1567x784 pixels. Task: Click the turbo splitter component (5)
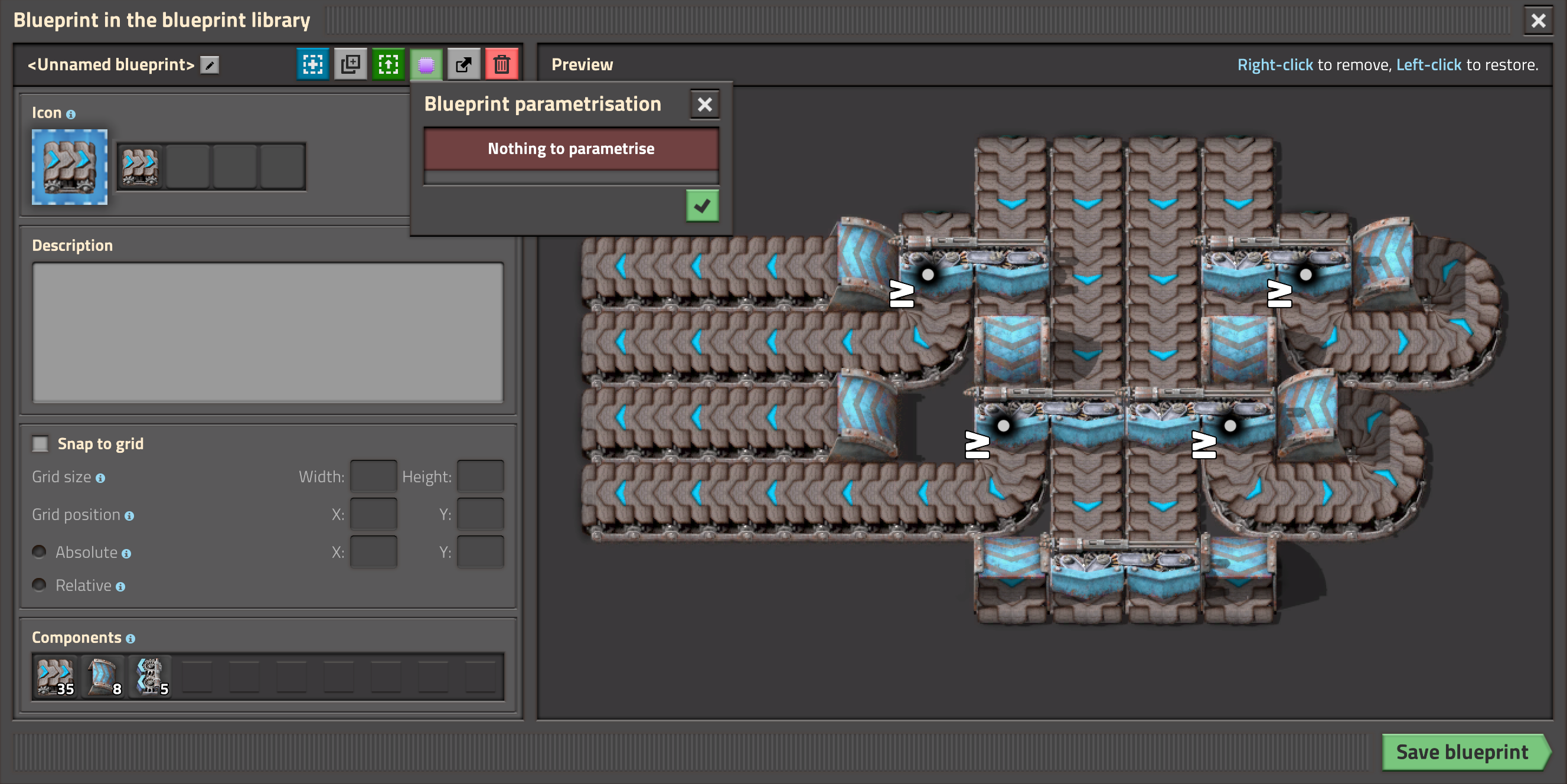coord(150,677)
